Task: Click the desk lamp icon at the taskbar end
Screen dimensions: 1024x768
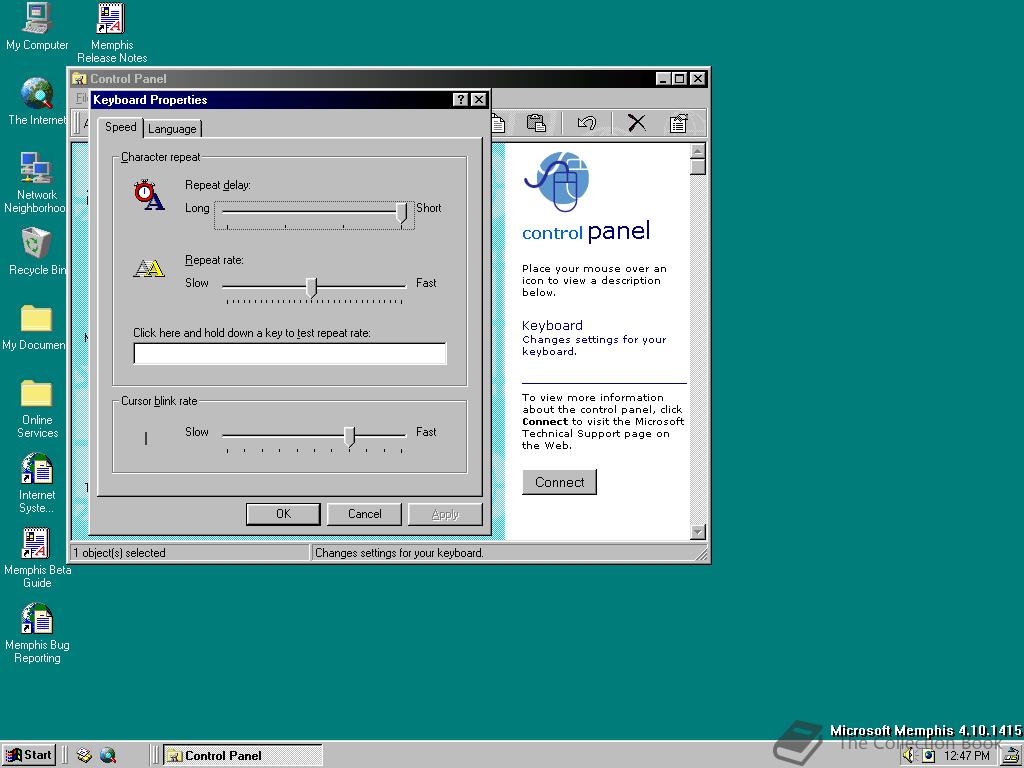Action: click(1012, 756)
